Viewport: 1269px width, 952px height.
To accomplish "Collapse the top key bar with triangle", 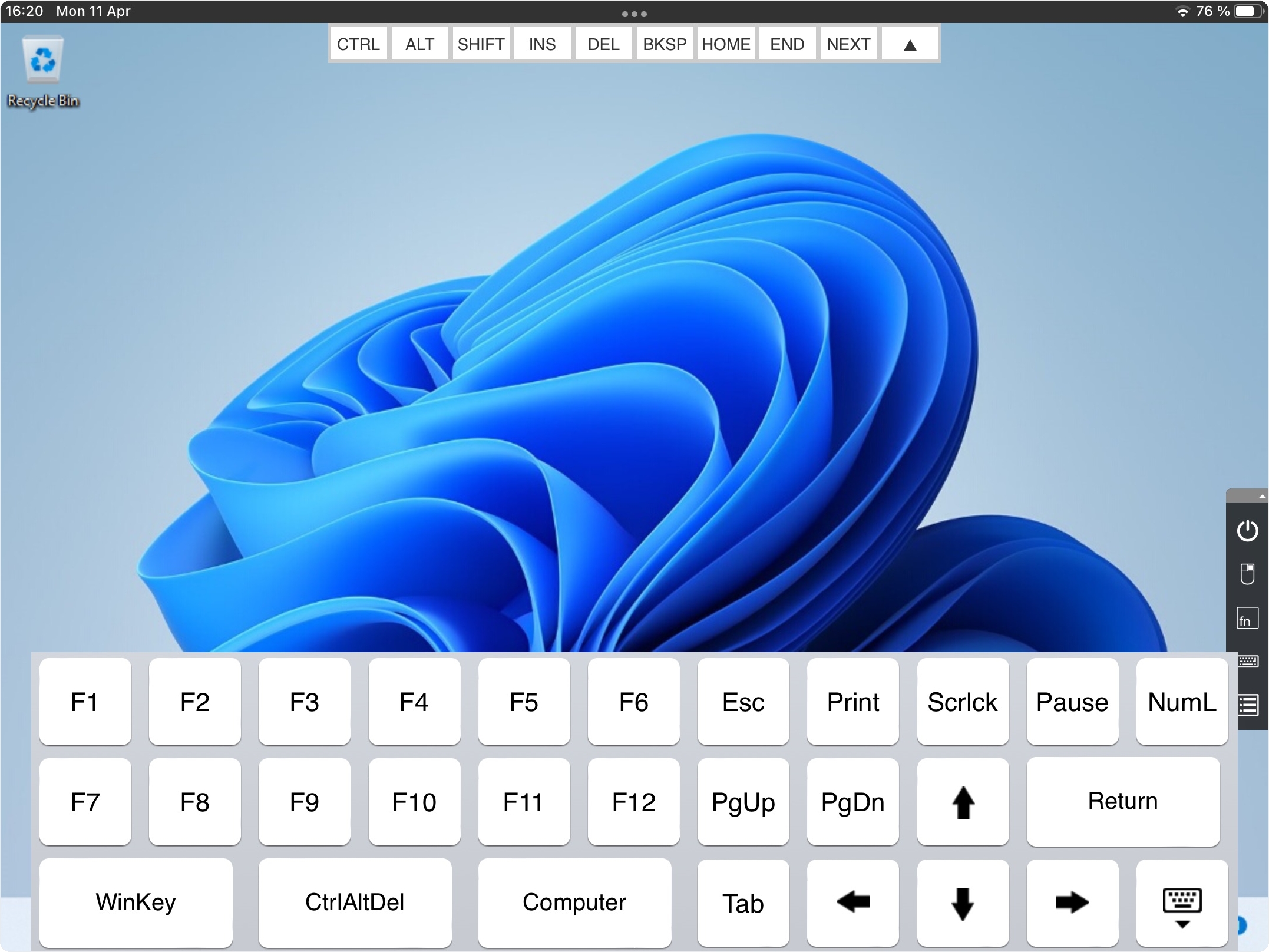I will [910, 45].
